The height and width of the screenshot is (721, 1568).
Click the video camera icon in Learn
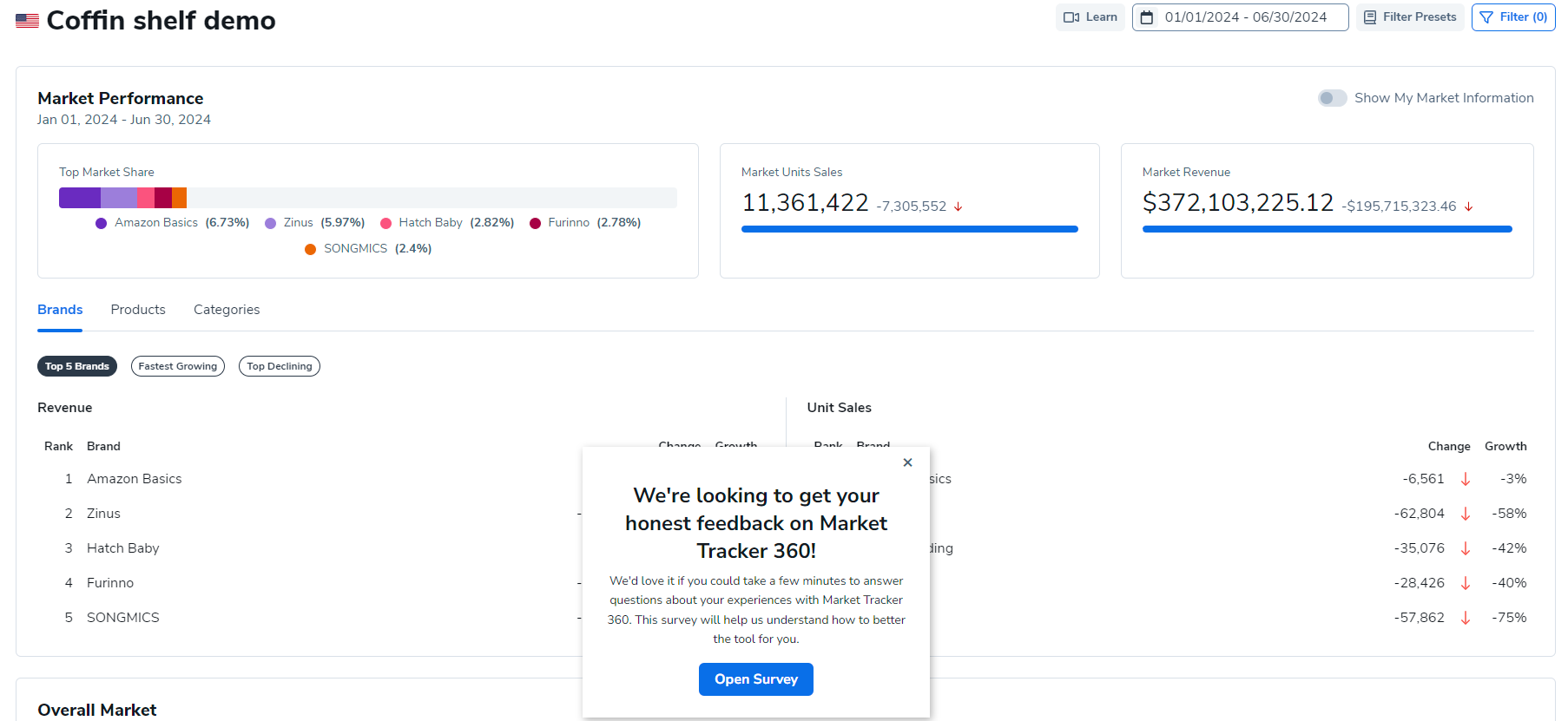click(x=1071, y=17)
